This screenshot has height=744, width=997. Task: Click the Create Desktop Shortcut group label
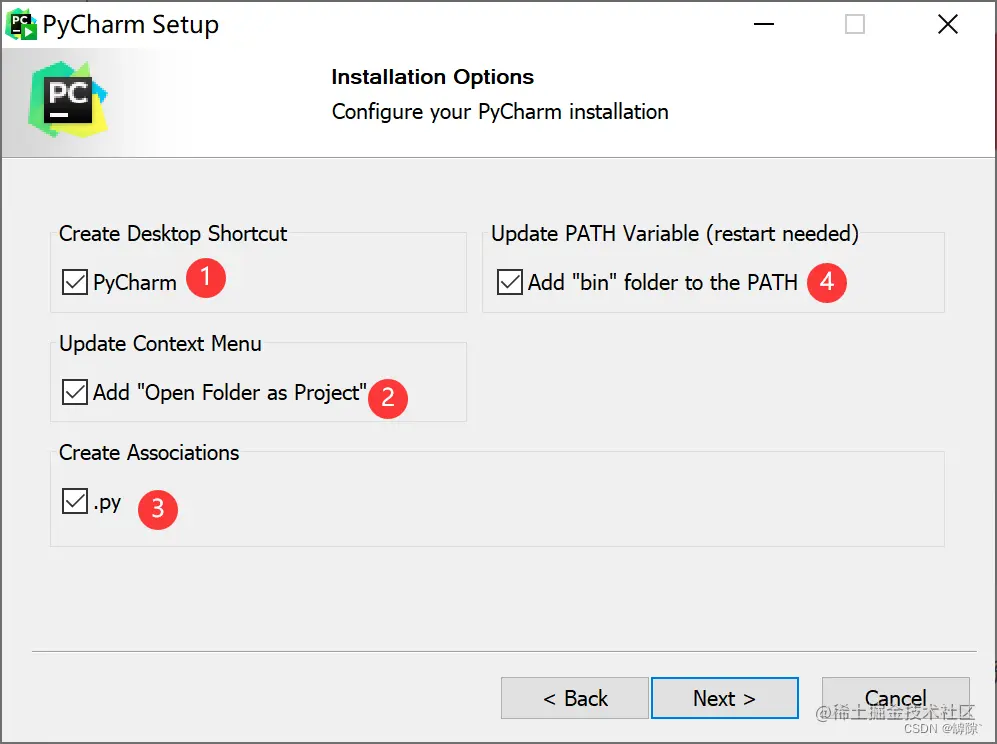[173, 234]
